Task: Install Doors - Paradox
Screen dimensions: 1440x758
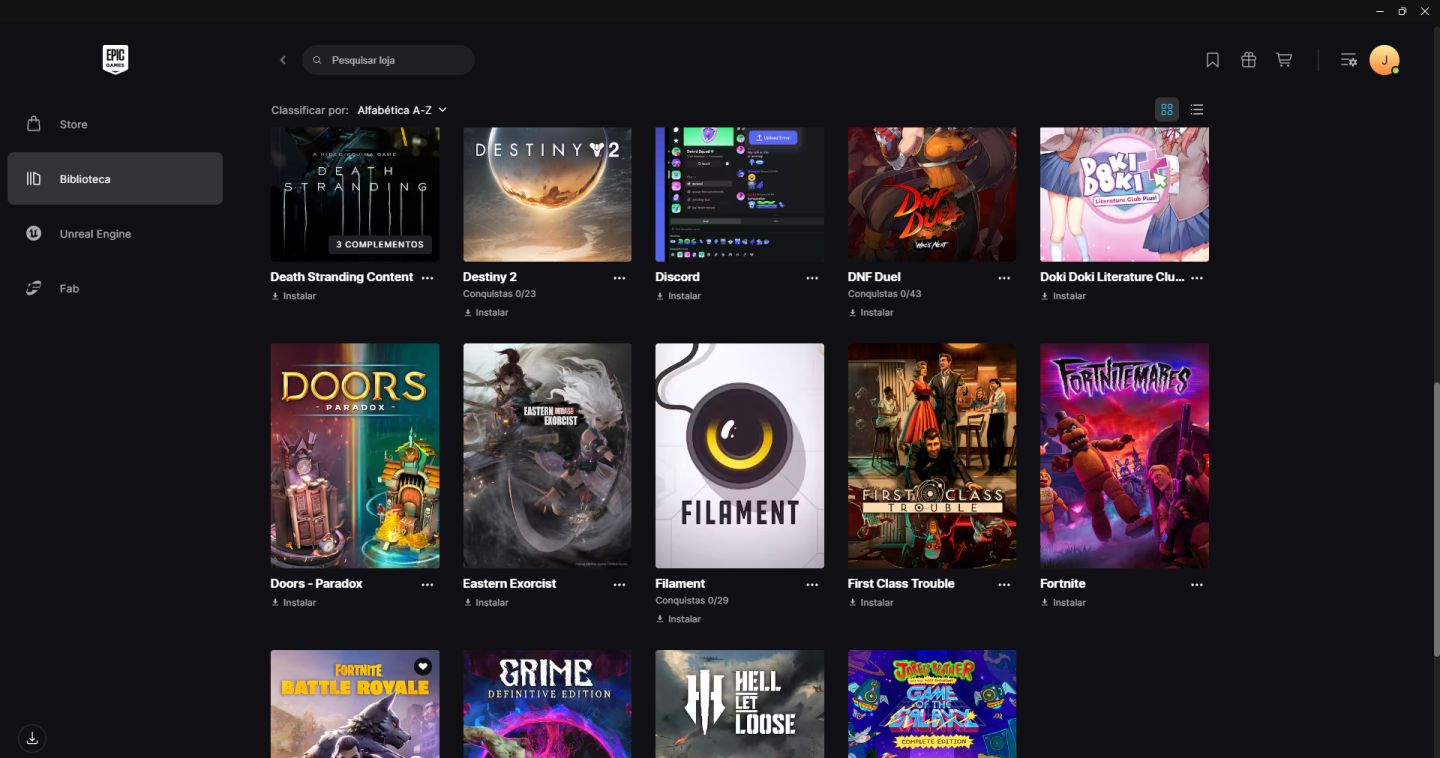Action: [293, 603]
